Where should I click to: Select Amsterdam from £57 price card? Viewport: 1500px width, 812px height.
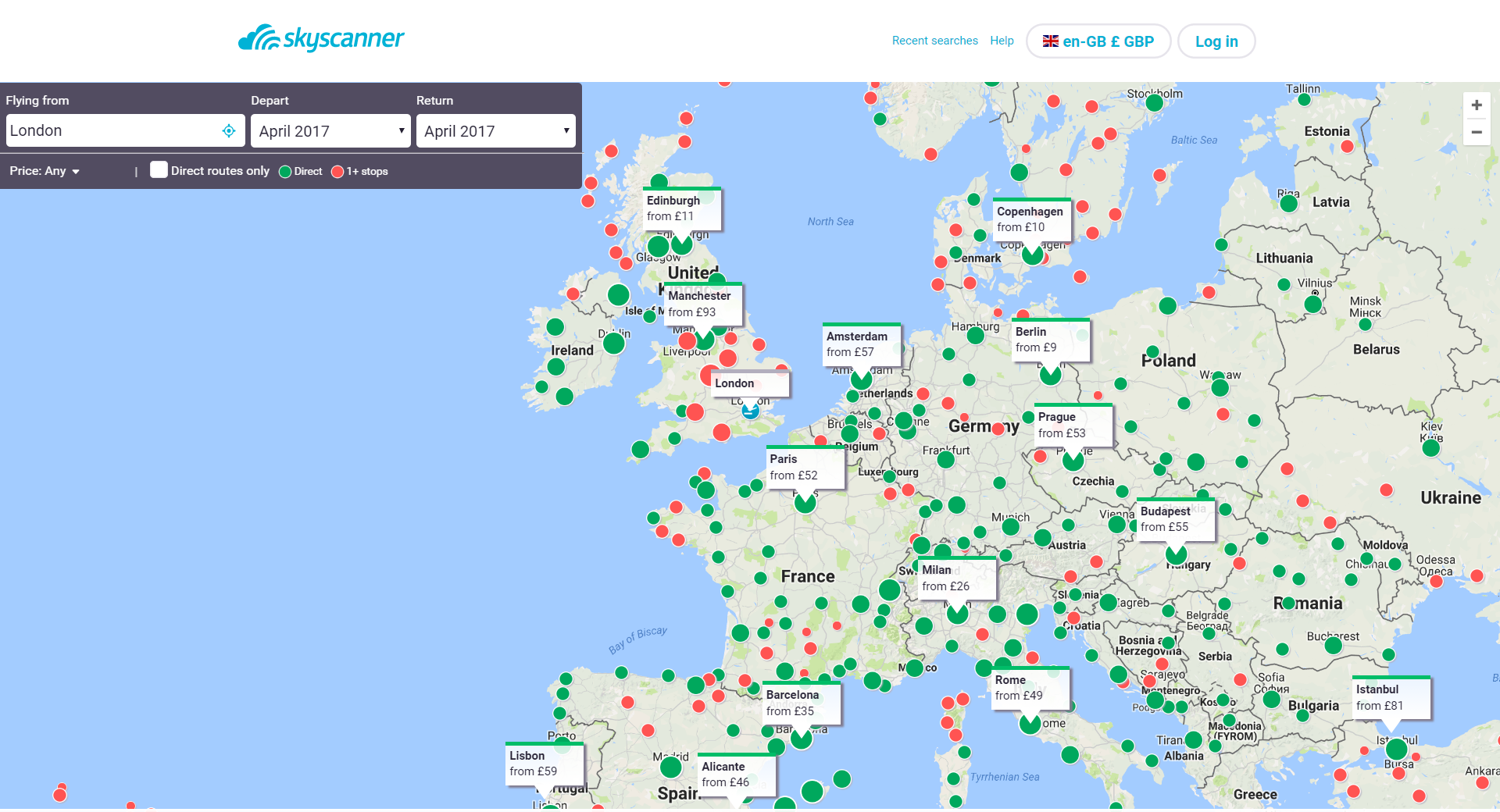coord(862,344)
